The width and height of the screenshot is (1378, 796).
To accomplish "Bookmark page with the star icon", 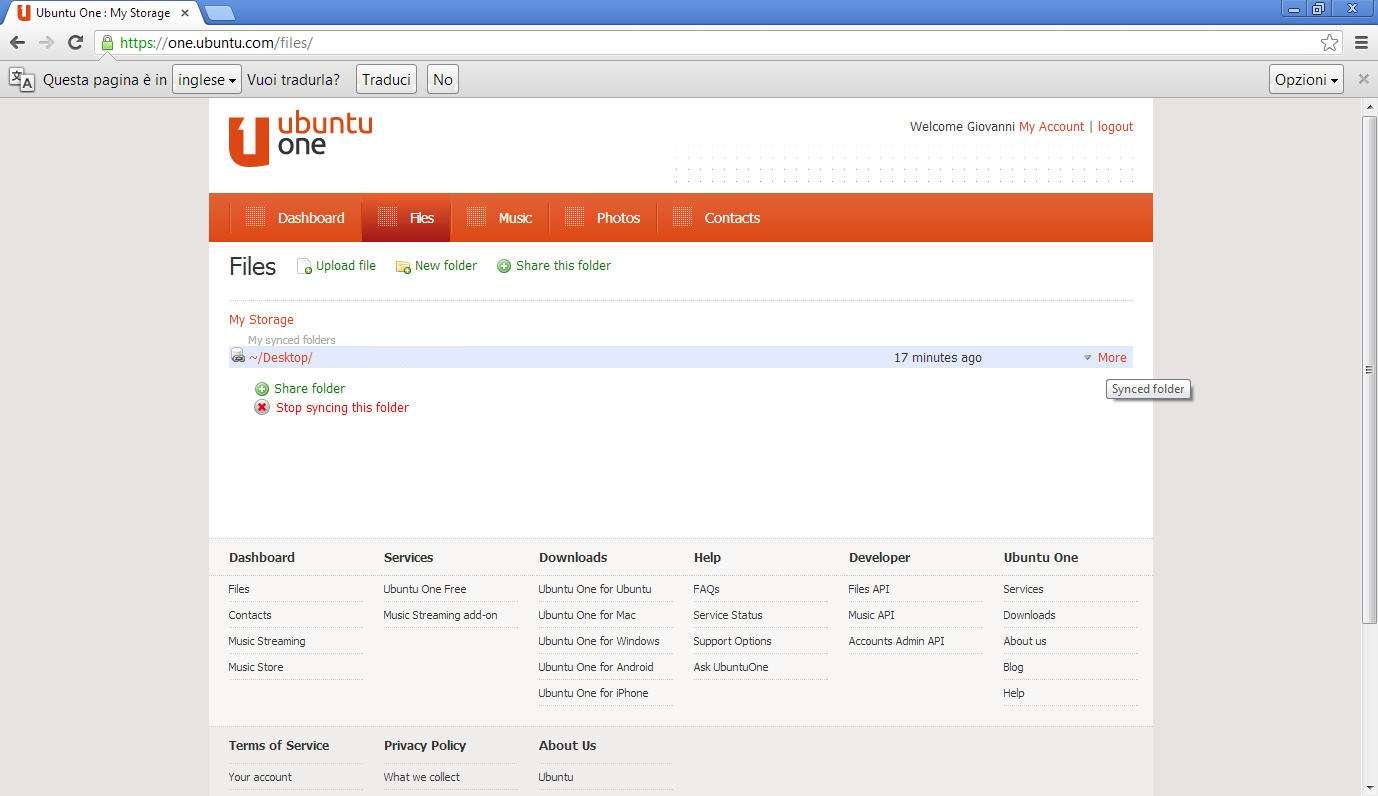I will click(1329, 42).
